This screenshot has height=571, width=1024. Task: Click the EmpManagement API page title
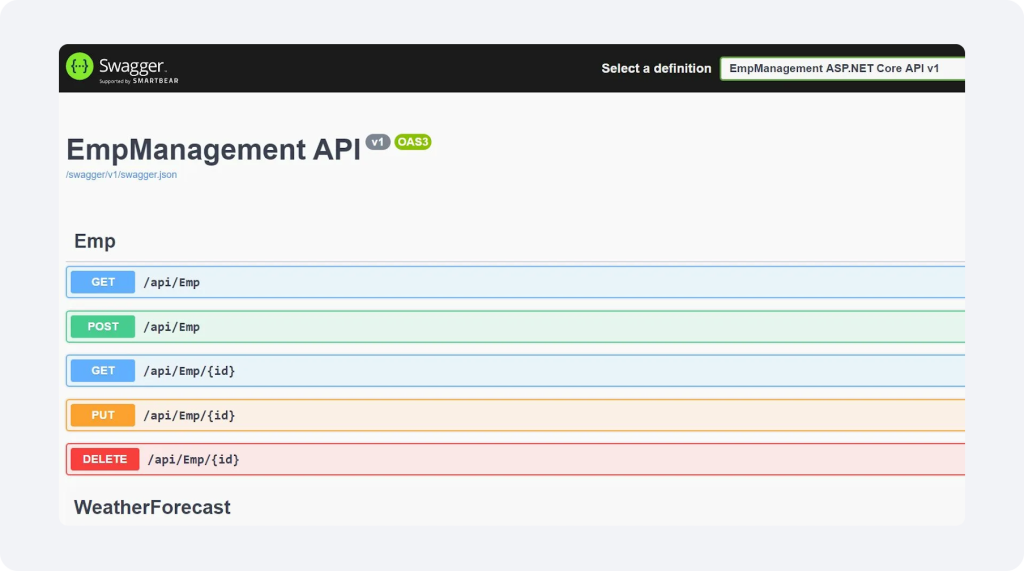(213, 150)
